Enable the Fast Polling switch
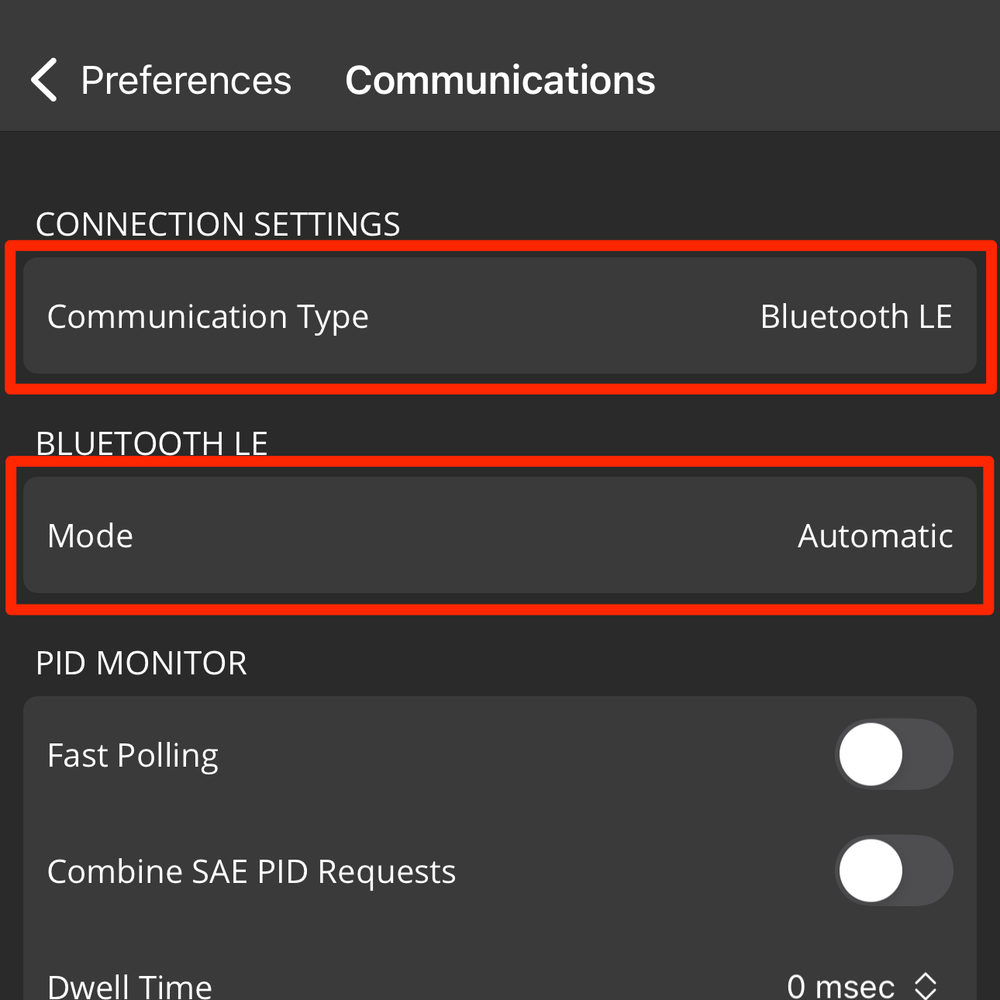The width and height of the screenshot is (1000, 1000). point(893,756)
